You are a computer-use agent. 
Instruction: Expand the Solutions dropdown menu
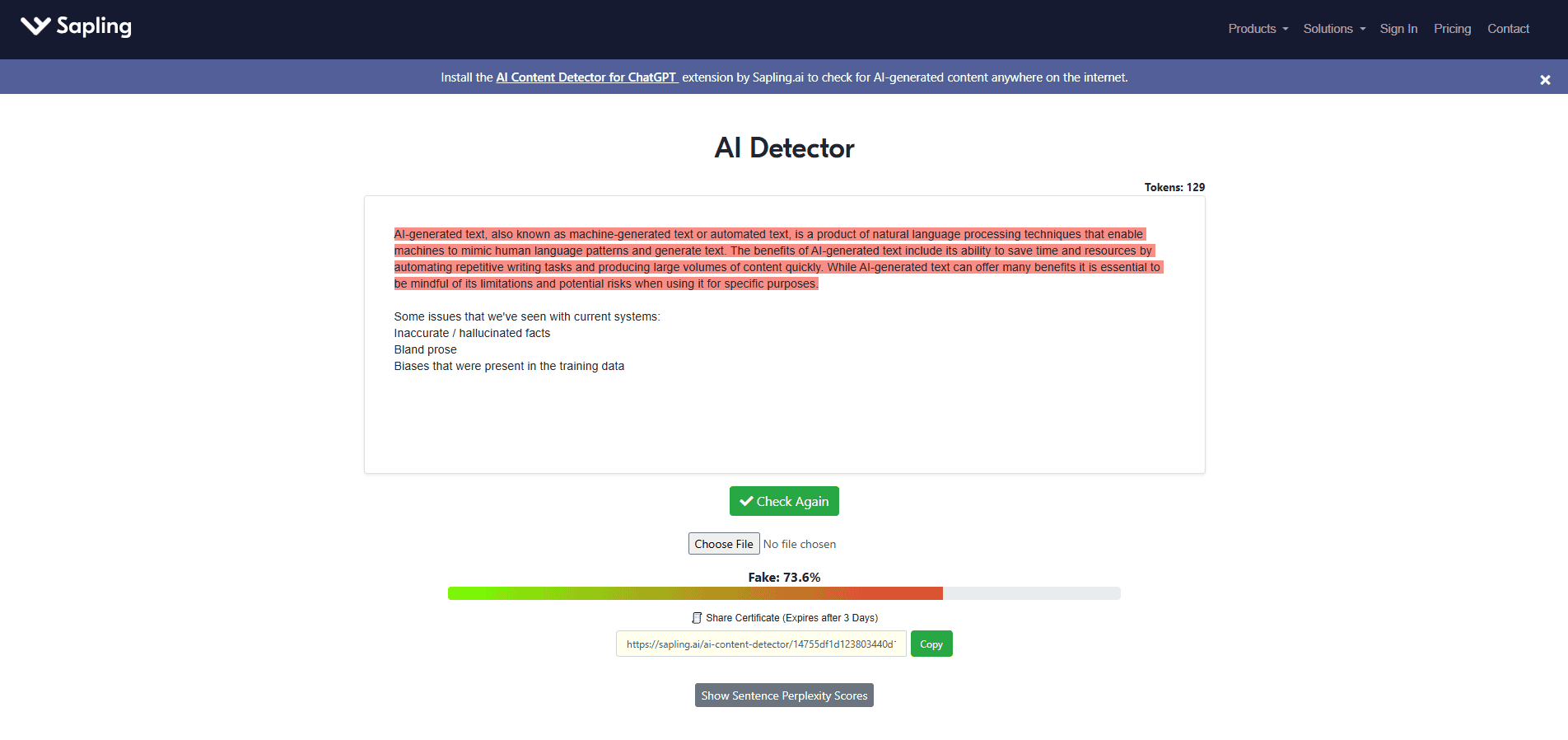(1334, 29)
